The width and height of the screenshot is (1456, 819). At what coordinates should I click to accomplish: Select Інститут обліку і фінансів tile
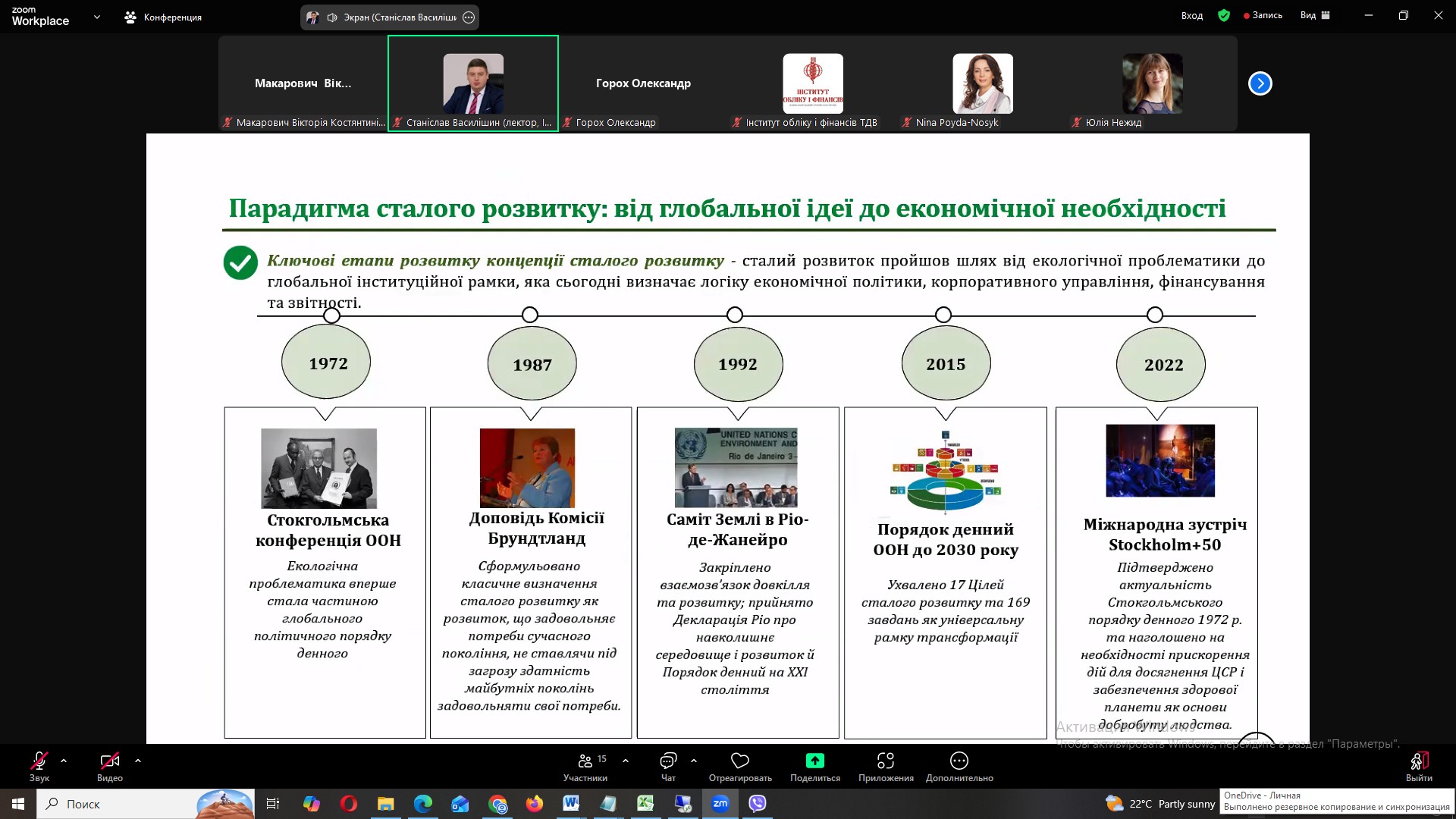tap(813, 83)
